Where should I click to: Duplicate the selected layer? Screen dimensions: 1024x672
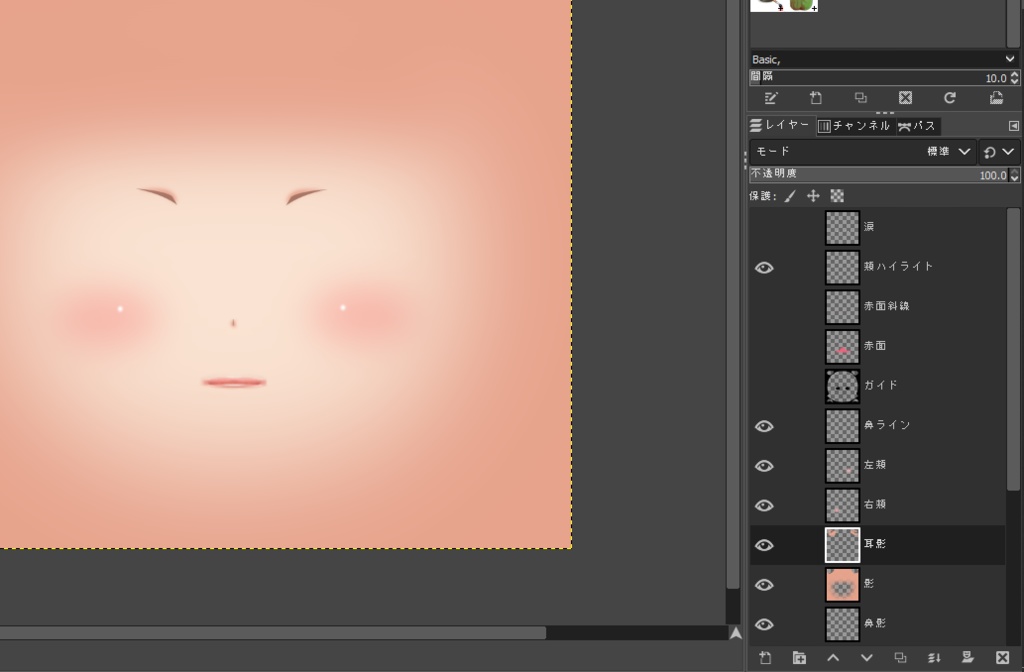901,658
